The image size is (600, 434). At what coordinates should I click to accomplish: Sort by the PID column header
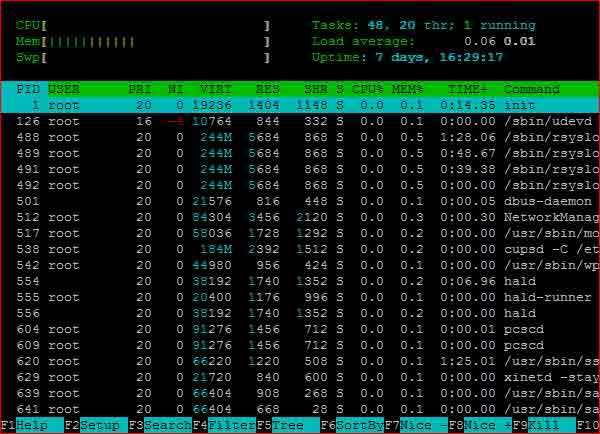pyautogui.click(x=28, y=89)
